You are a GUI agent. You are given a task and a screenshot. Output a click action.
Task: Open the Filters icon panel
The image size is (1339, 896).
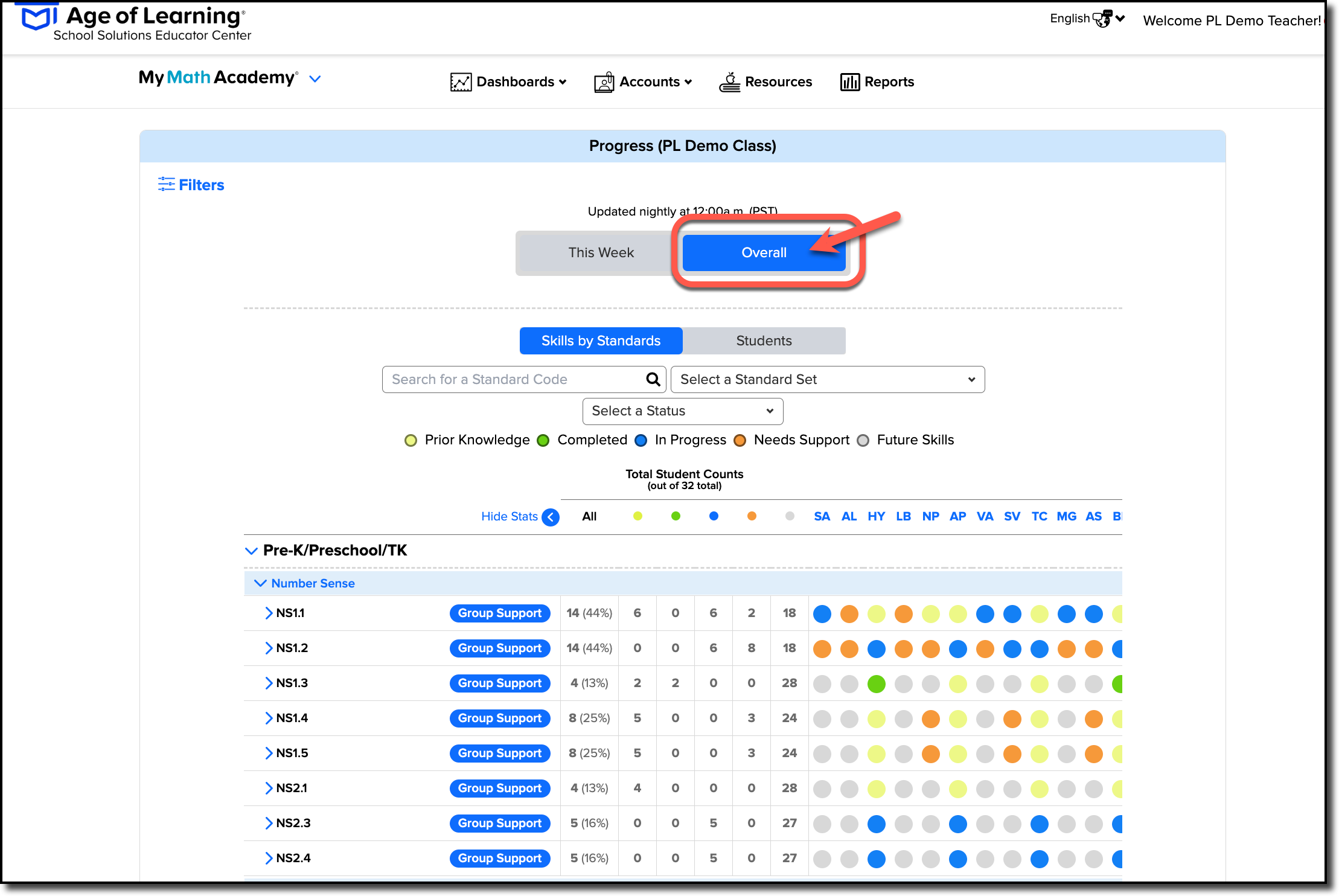166,184
